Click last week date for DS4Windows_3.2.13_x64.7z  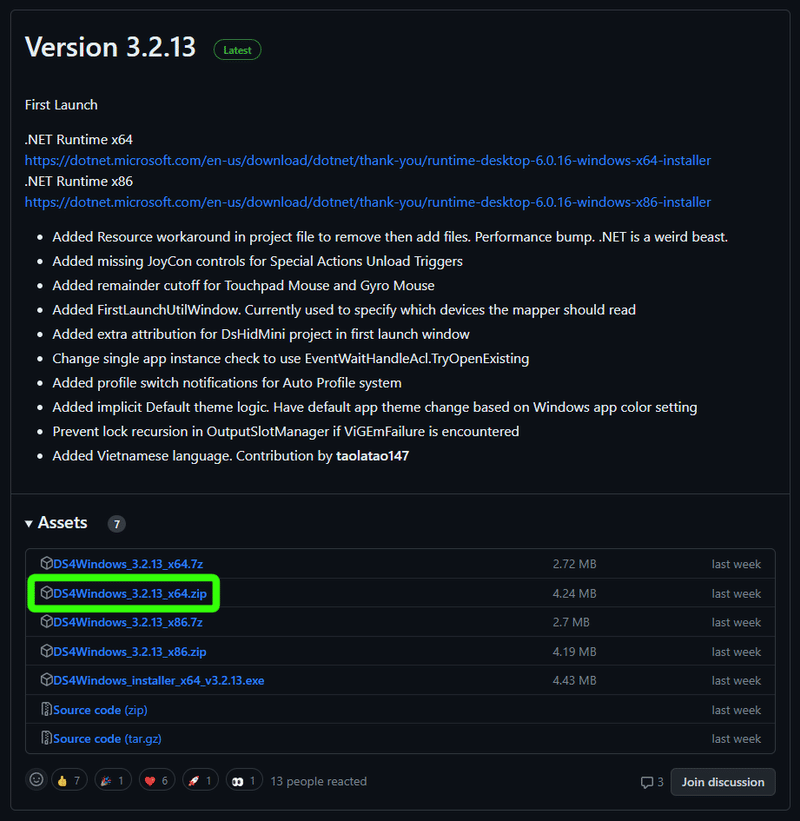(736, 564)
